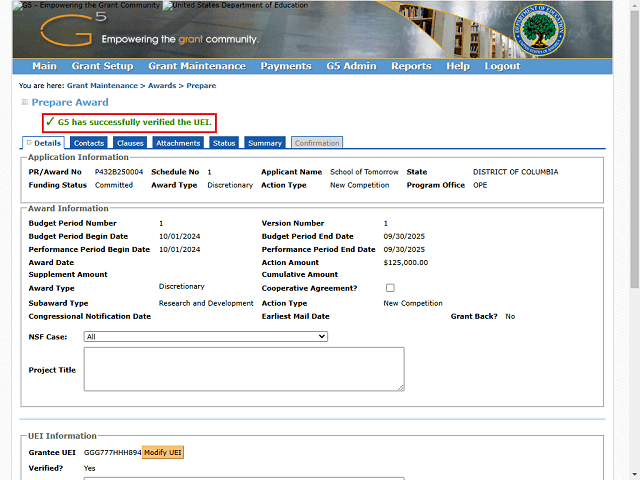This screenshot has width=640, height=480.
Task: Click the green verification checkmark icon
Action: 49,122
